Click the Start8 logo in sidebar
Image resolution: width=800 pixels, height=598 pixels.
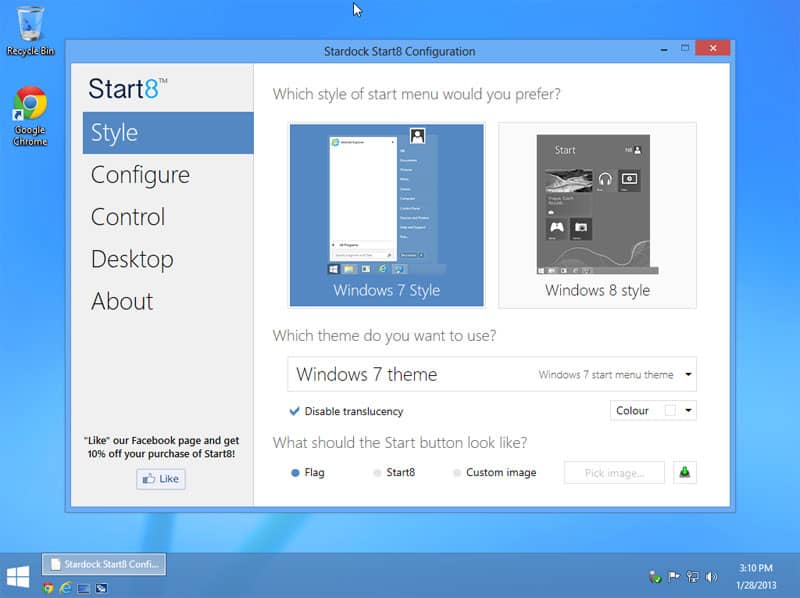click(128, 89)
